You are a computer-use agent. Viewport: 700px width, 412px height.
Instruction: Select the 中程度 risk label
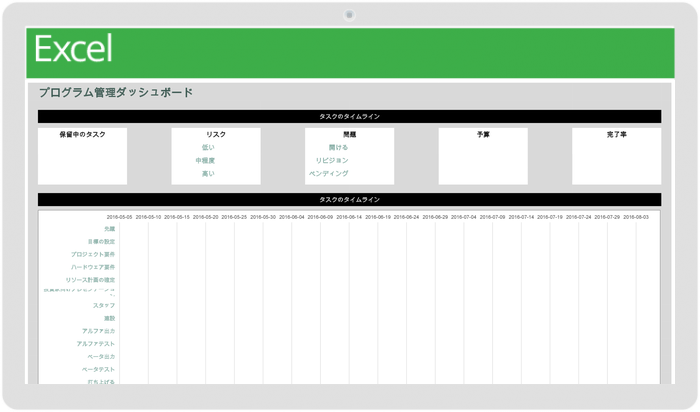(x=205, y=160)
